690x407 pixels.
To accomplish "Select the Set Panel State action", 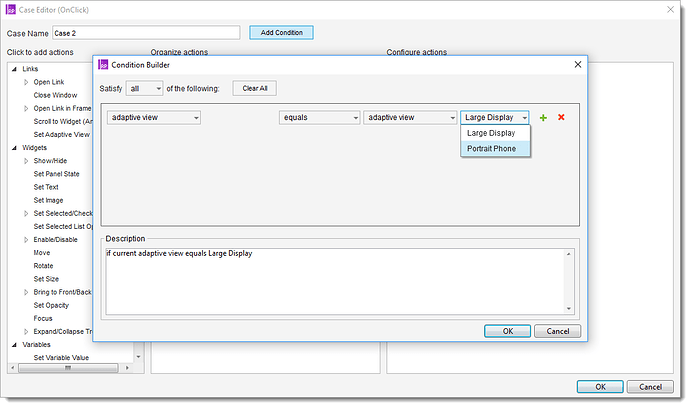I will 55,173.
